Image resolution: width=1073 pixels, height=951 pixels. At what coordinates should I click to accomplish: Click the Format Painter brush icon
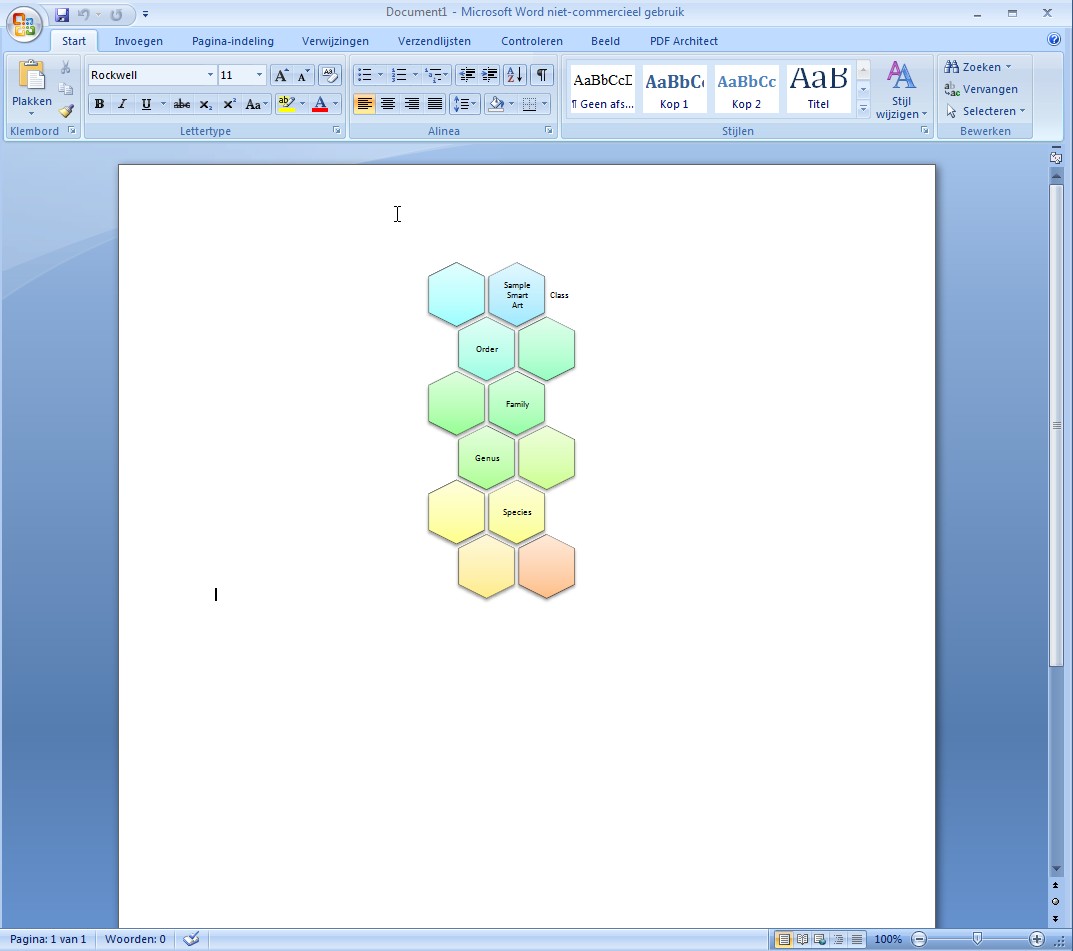66,111
